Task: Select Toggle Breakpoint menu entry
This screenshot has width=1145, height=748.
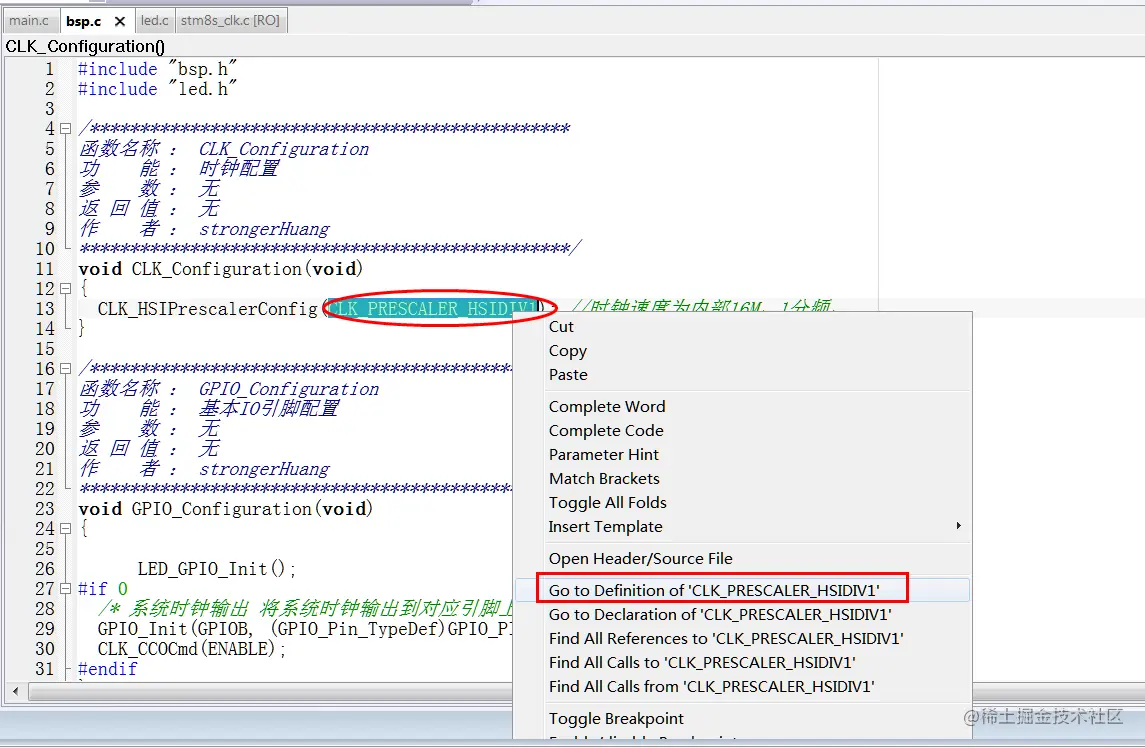Action: pos(743,719)
